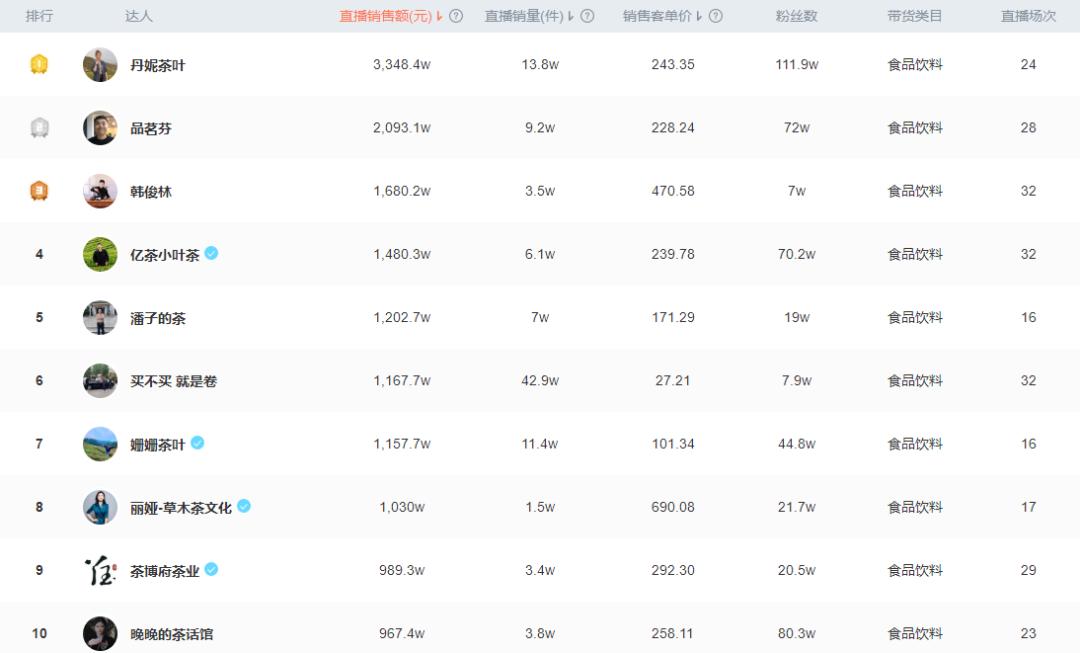Click verified badge next to 亿茶小叶茶
The width and height of the screenshot is (1080, 653).
(211, 253)
